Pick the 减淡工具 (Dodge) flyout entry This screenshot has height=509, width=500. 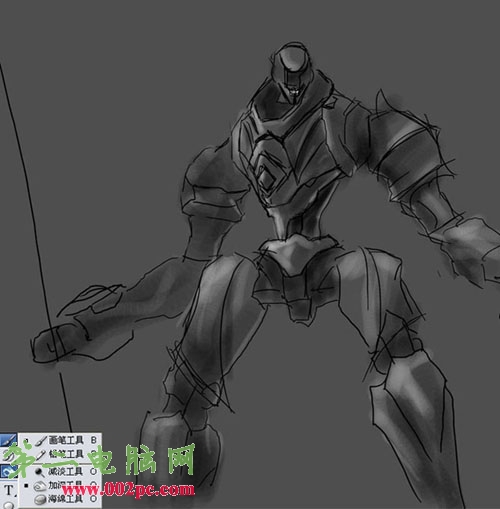[x=60, y=472]
